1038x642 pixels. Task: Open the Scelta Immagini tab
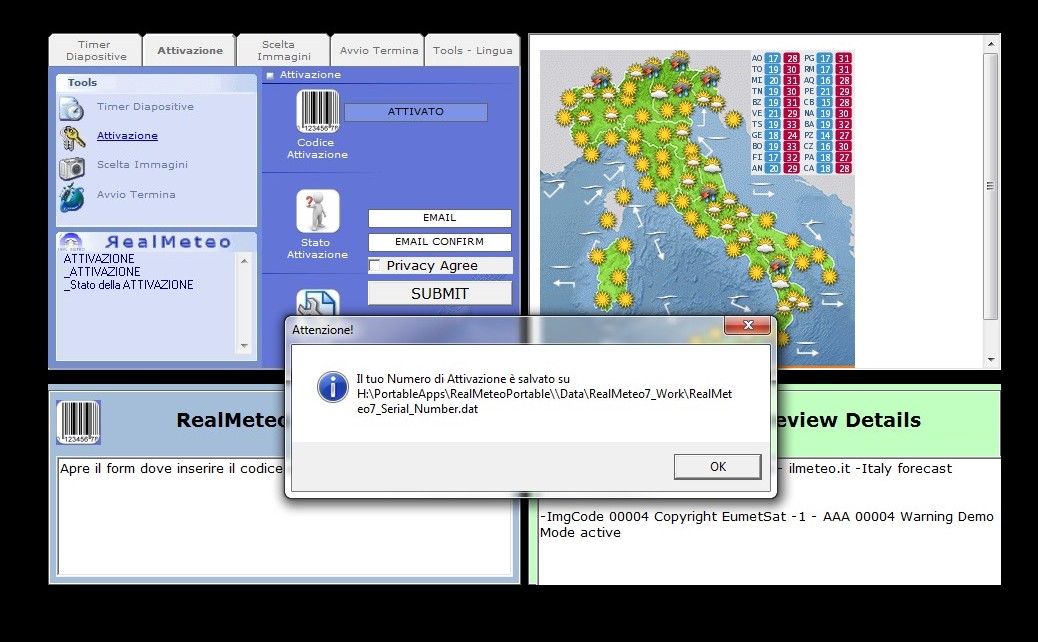[283, 50]
